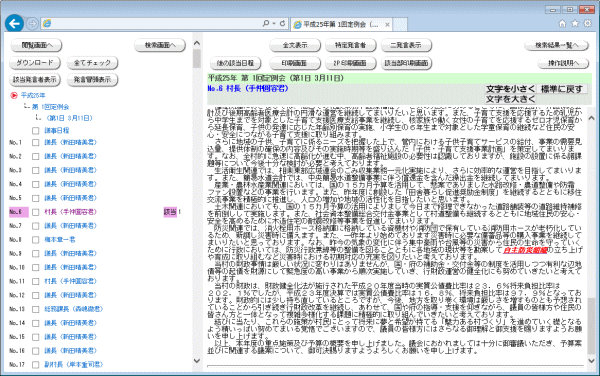Open No.8 梅本章一君 speech link
This screenshot has width=600, height=376.
[60, 240]
